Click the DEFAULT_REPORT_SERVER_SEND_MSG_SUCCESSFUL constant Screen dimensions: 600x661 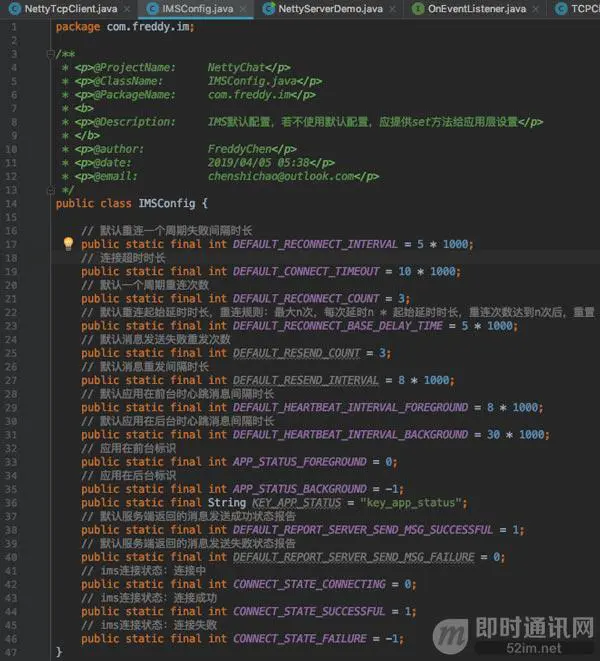[363, 529]
